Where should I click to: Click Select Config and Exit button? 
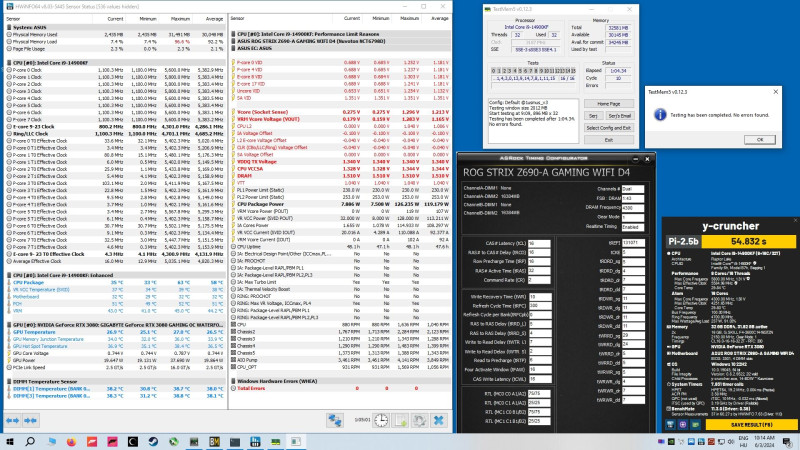(x=609, y=128)
